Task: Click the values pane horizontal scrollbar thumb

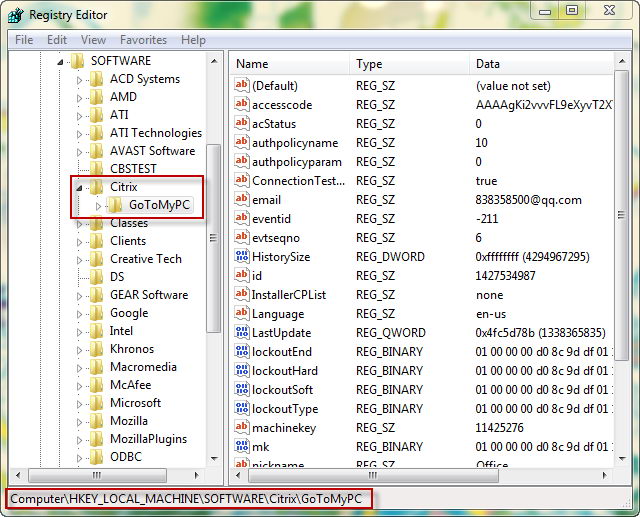Action: [x=373, y=475]
